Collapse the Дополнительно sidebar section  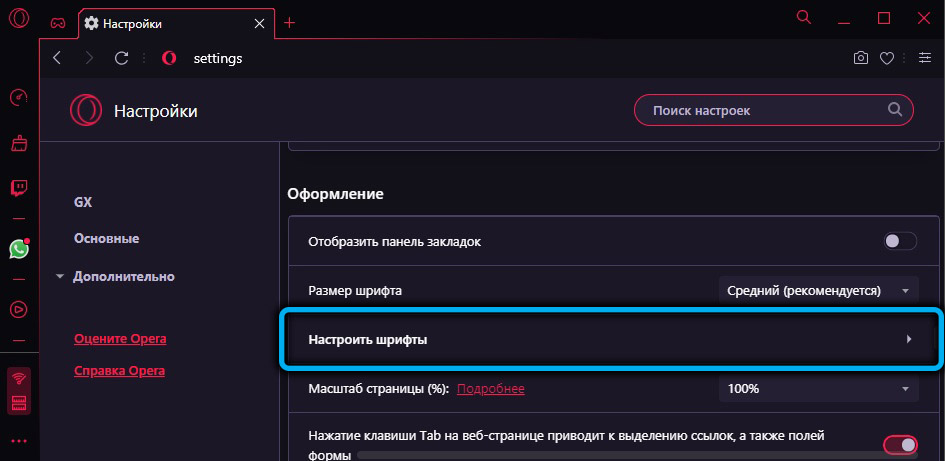115,276
